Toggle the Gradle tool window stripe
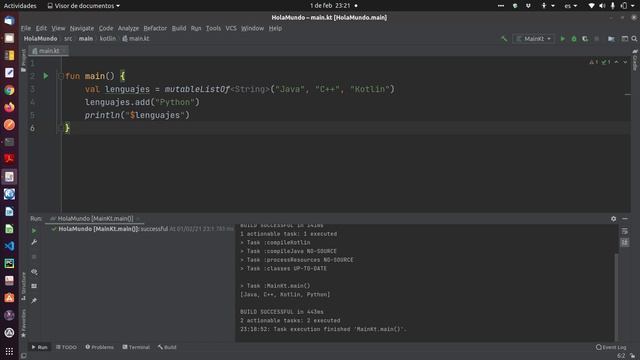Image resolution: width=640 pixels, height=360 pixels. (x=635, y=60)
